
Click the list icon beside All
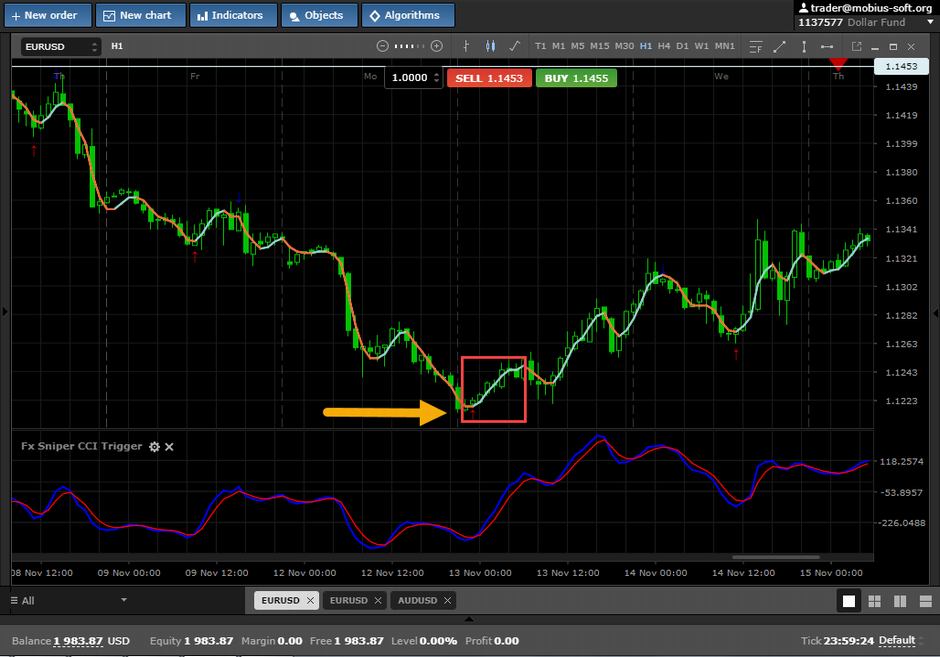pos(14,600)
